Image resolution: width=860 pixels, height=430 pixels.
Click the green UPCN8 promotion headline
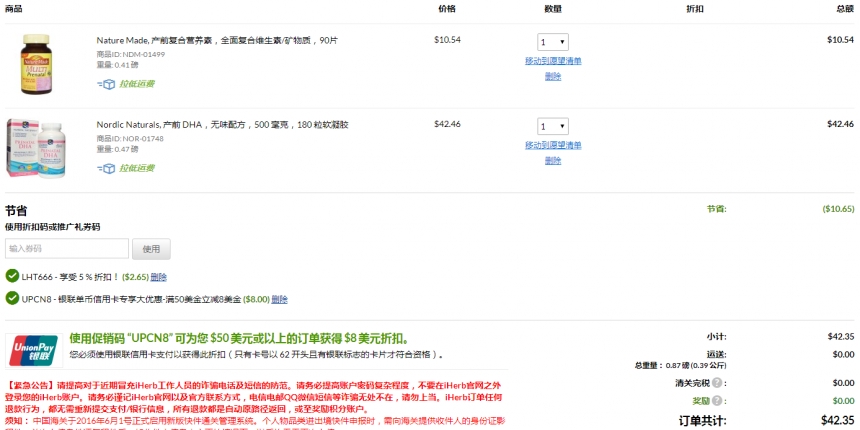pyautogui.click(x=239, y=338)
